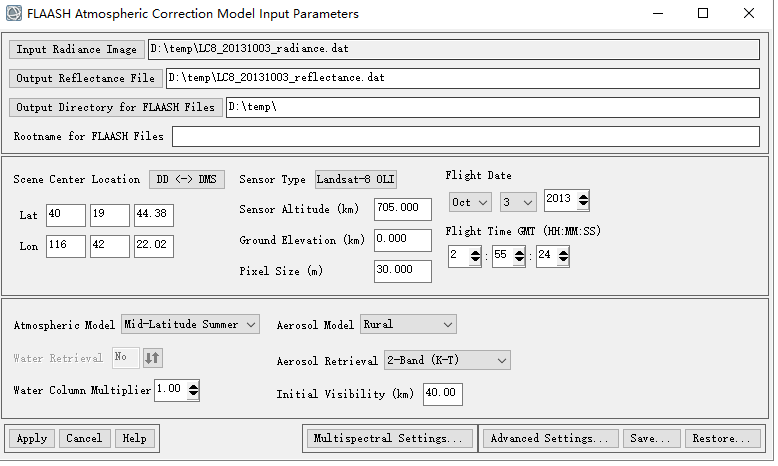Screen dimensions: 778x466
Task: Maximize the FLAASH window
Action: click(703, 13)
